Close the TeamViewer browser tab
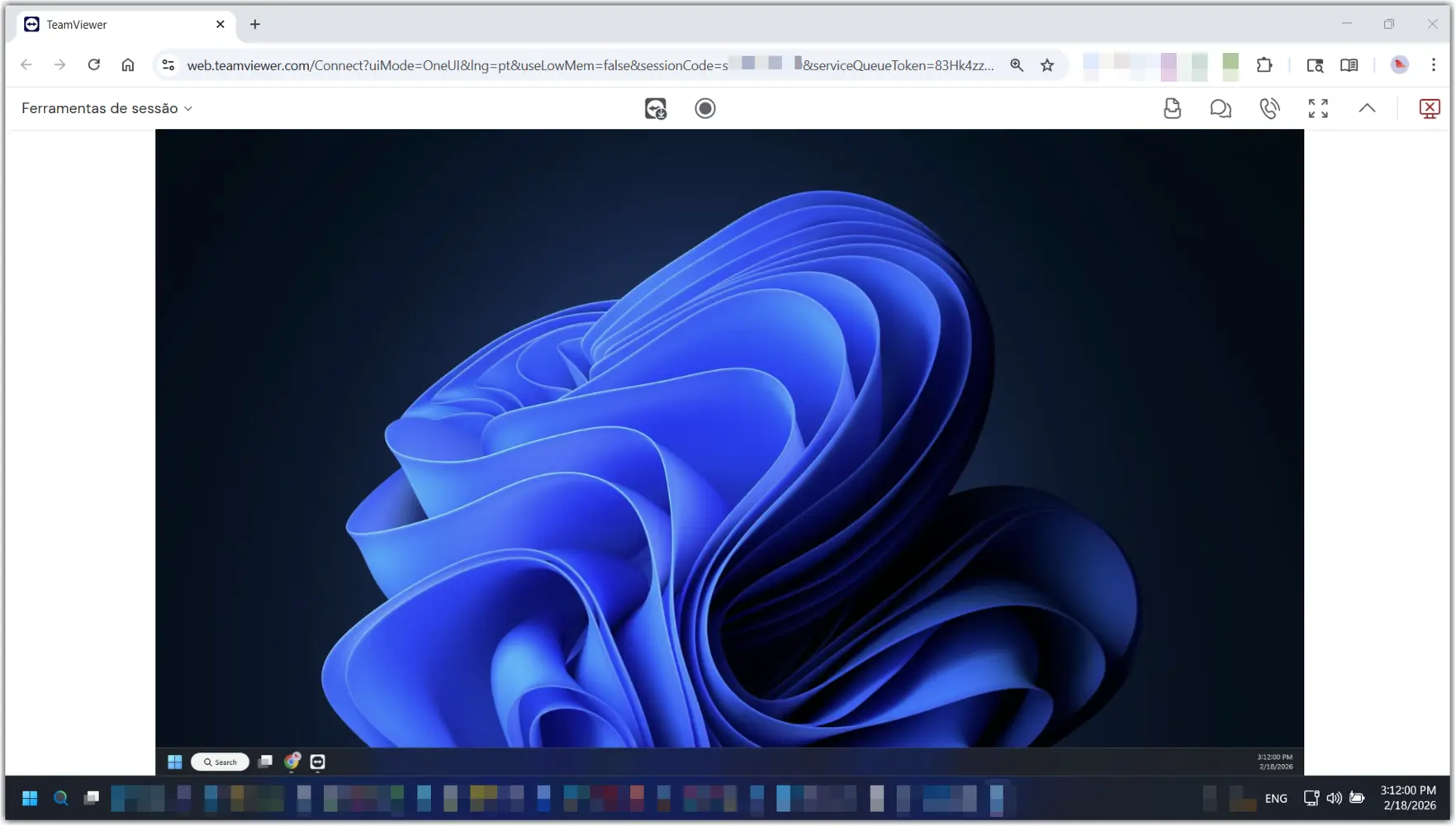Image resolution: width=1456 pixels, height=826 pixels. point(221,25)
